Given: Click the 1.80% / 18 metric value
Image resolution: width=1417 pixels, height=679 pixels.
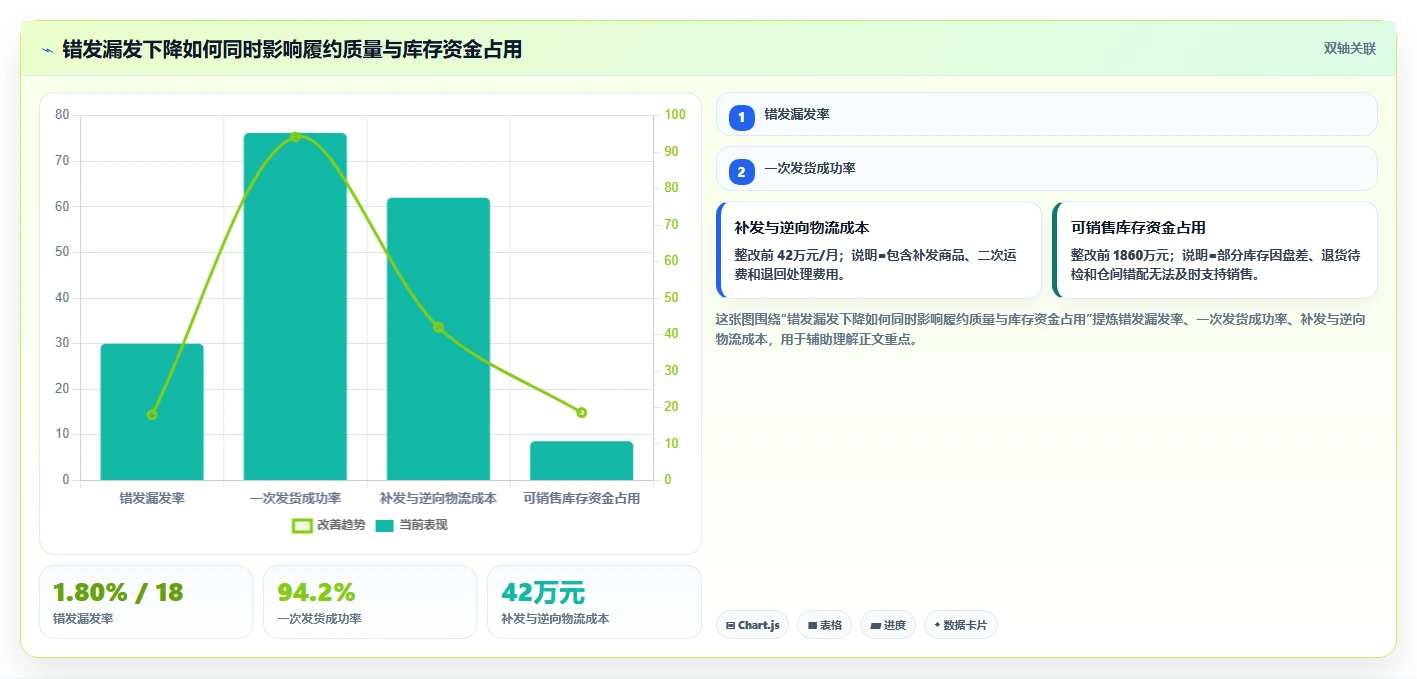Looking at the screenshot, I should tap(118, 593).
